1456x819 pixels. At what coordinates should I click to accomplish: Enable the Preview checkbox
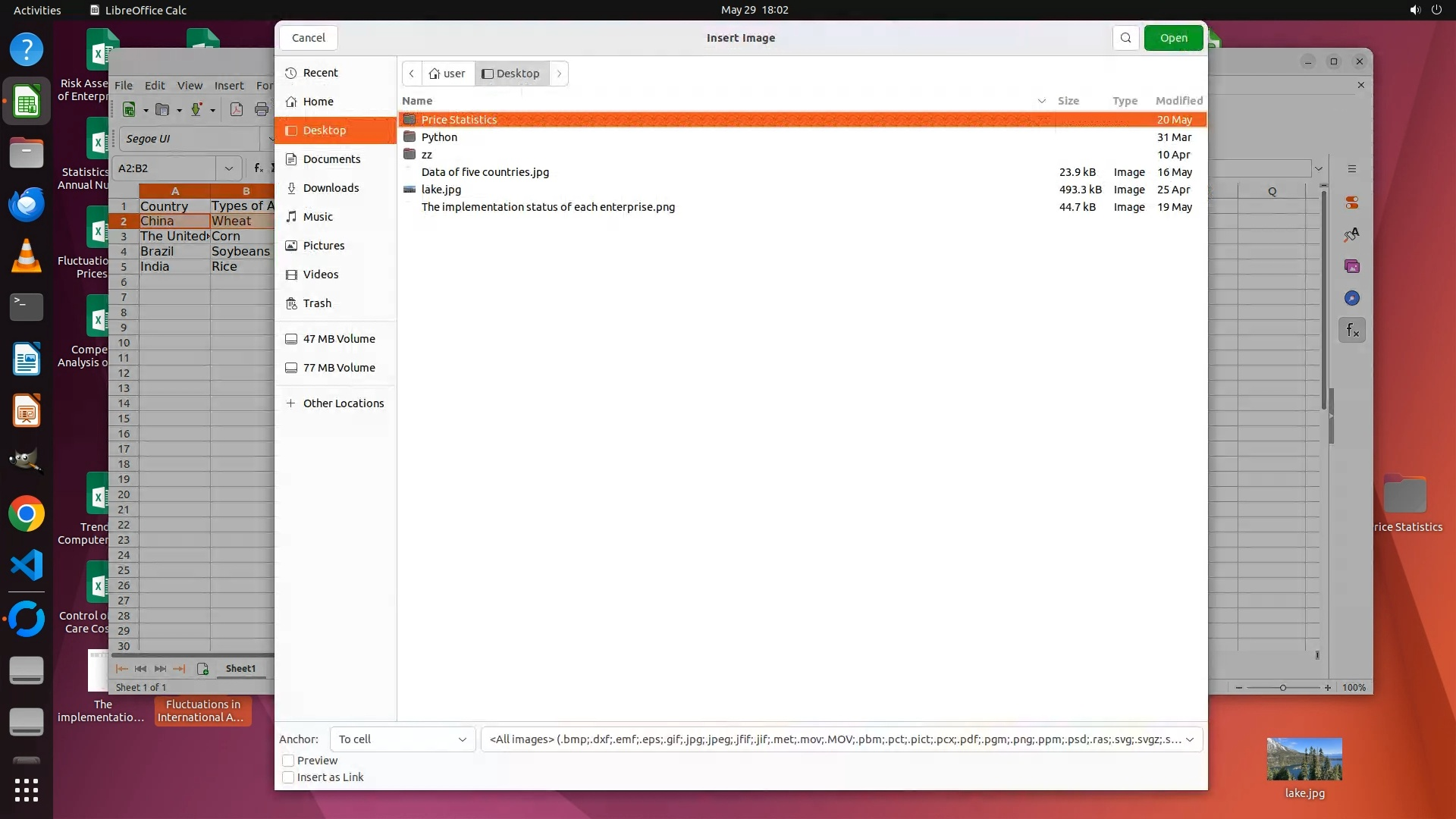(x=288, y=761)
